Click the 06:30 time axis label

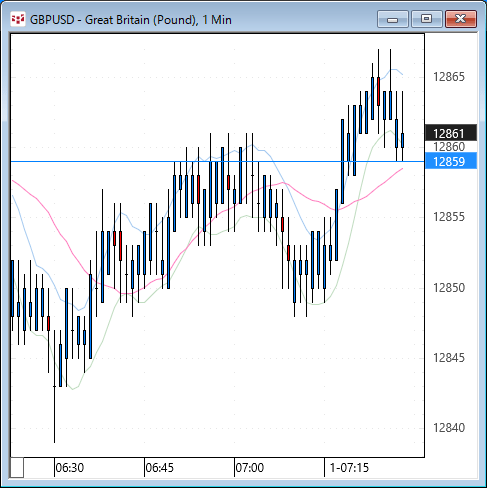[x=70, y=468]
